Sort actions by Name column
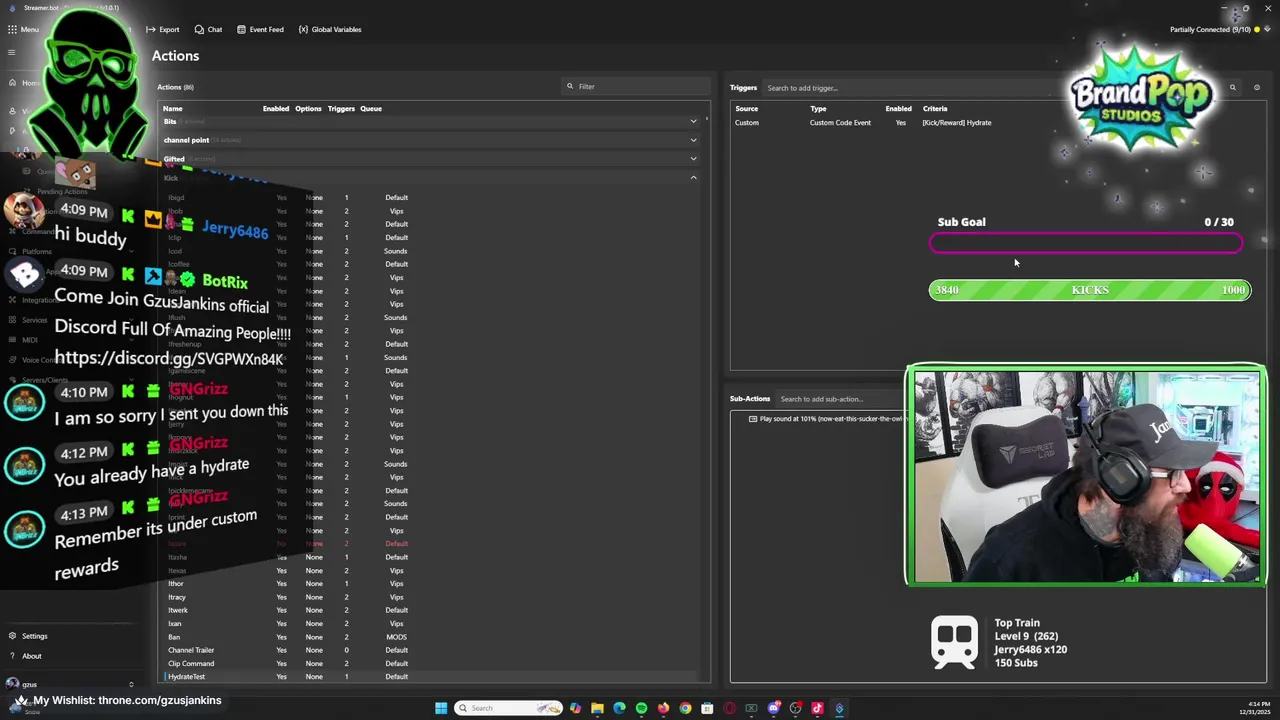Image resolution: width=1280 pixels, height=720 pixels. pyautogui.click(x=173, y=108)
